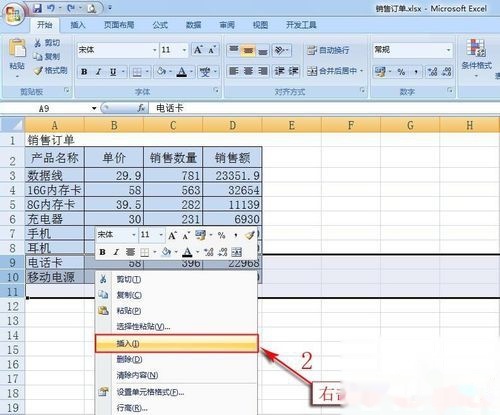Click the font color A in ribbon
This screenshot has width=500, height=415.
click(x=182, y=72)
